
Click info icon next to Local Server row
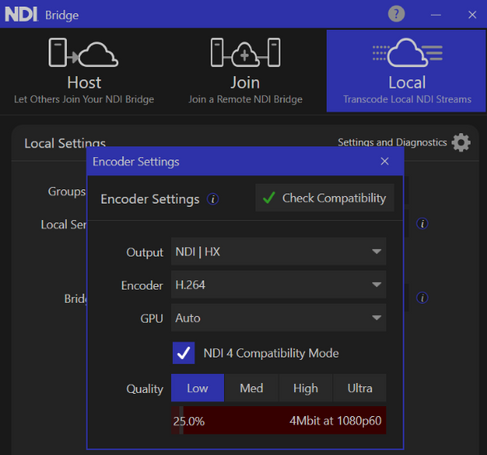(x=422, y=224)
